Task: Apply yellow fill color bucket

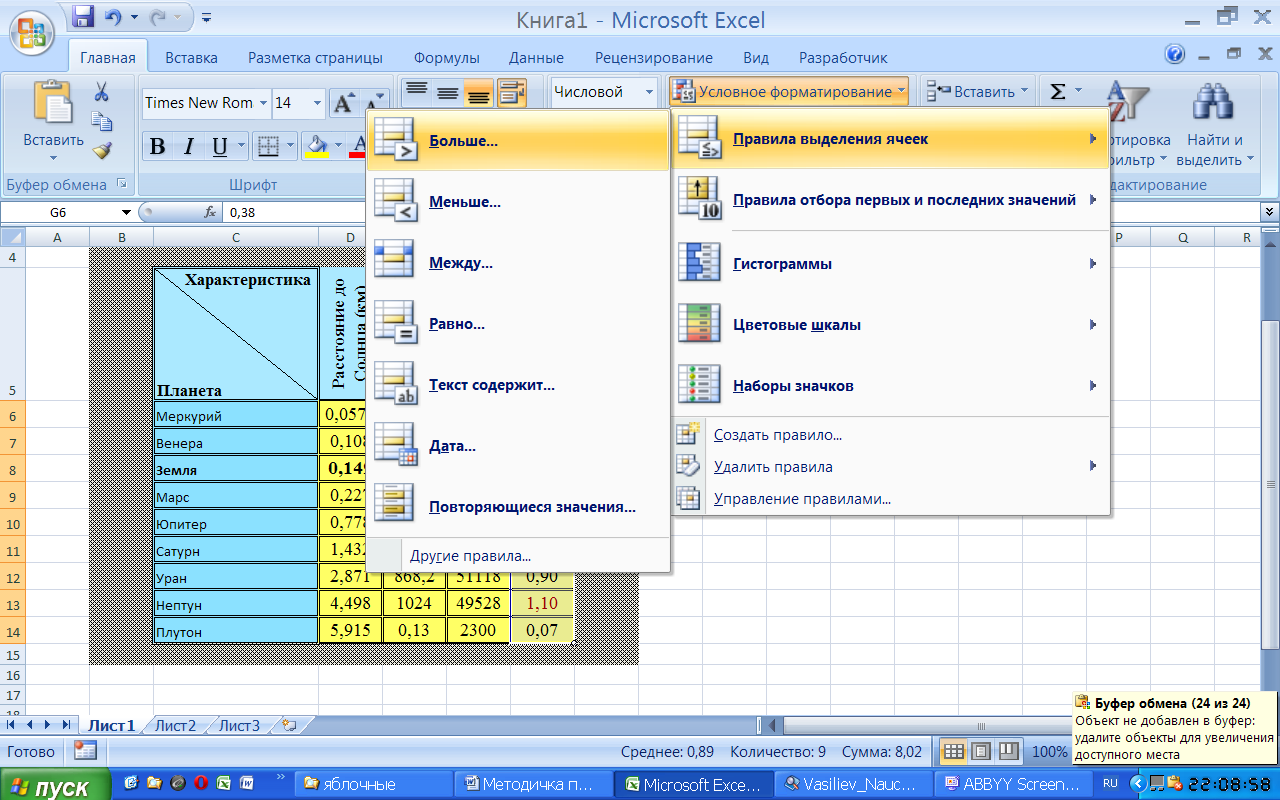Action: coord(317,147)
